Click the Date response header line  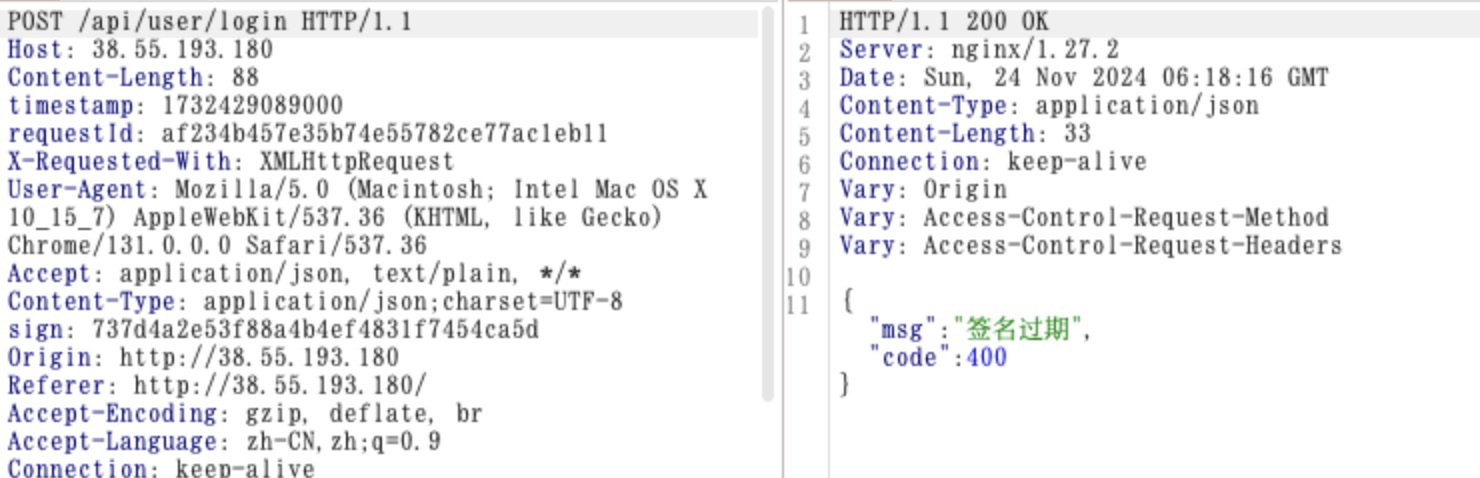click(x=1083, y=77)
